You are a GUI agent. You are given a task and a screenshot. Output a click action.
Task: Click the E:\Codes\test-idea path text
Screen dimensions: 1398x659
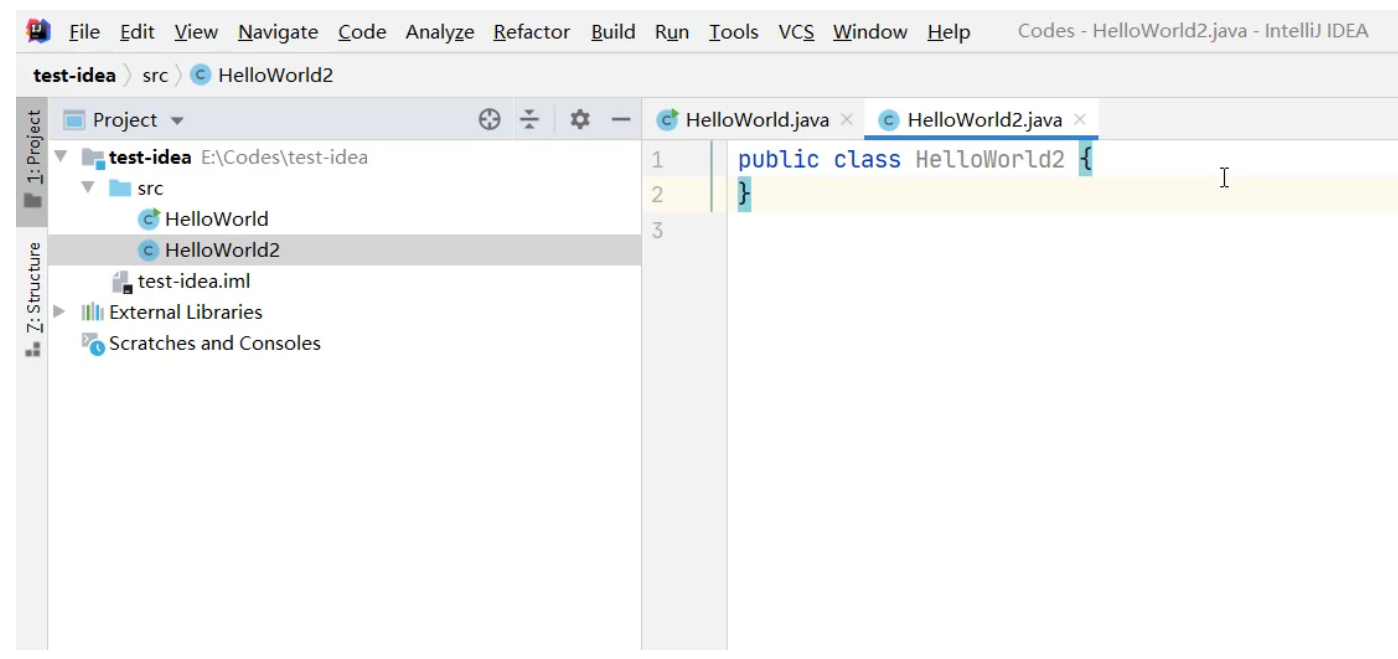pyautogui.click(x=284, y=157)
